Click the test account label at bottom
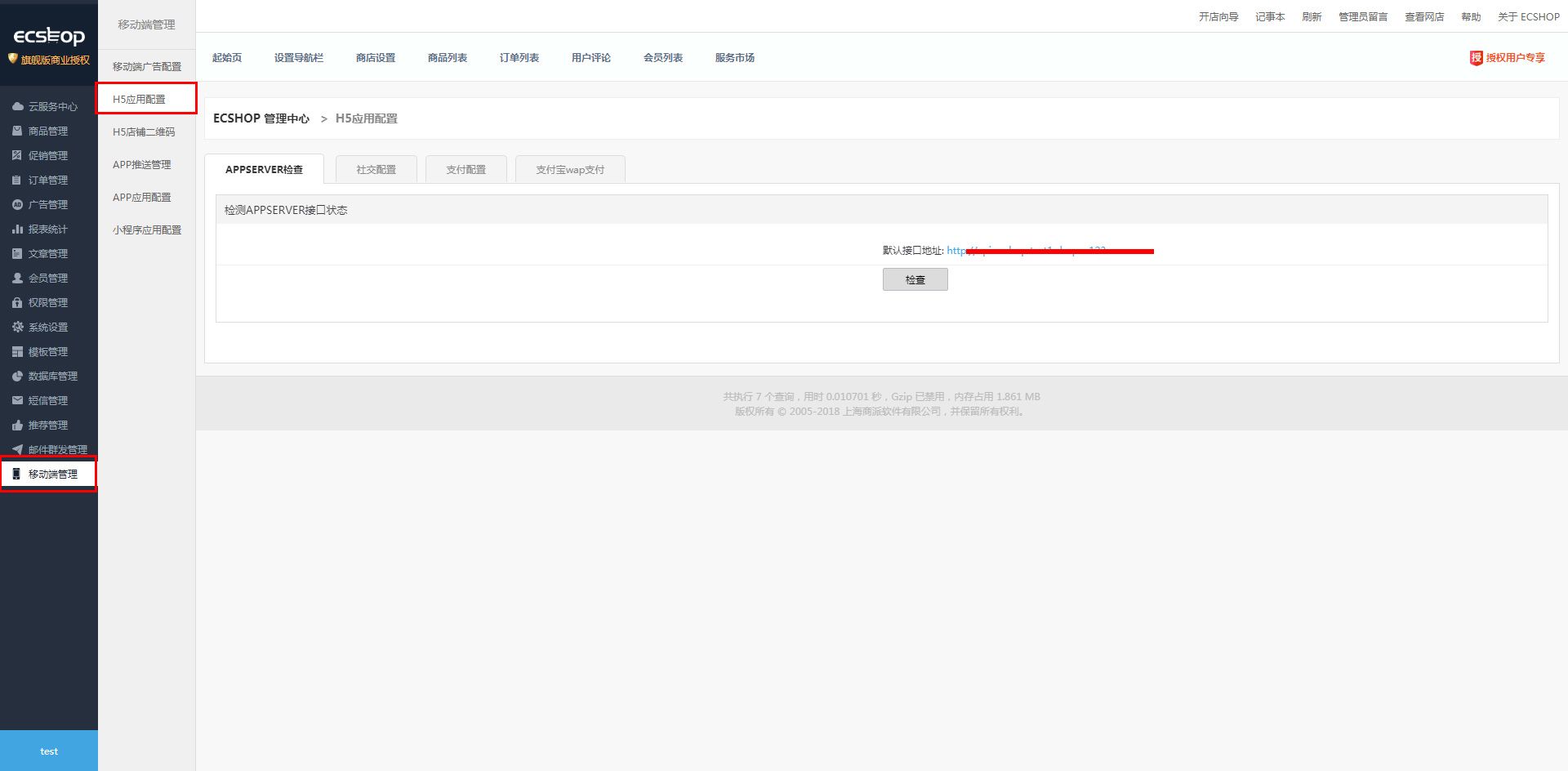This screenshot has width=1568, height=771. click(49, 751)
